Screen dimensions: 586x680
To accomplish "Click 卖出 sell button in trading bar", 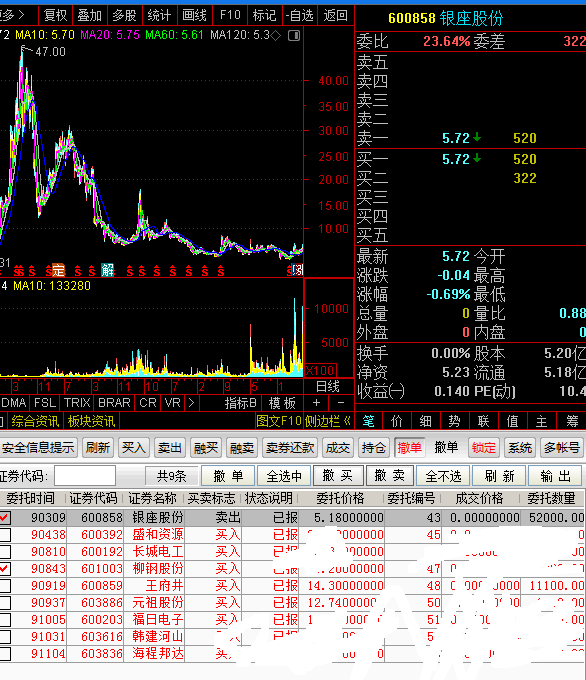I will coord(170,448).
